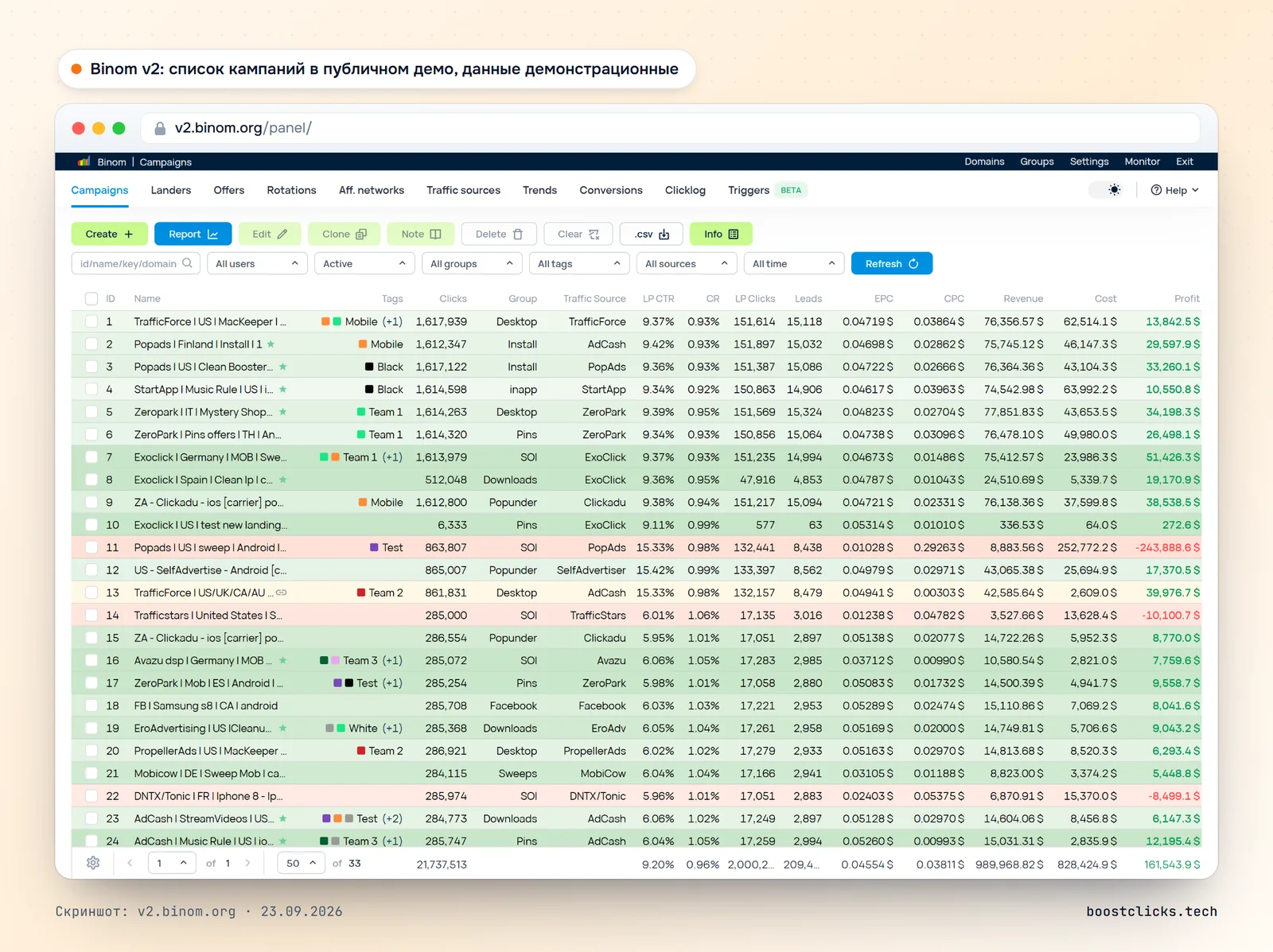
Task: Click the address bar padlock icon
Action: click(x=160, y=128)
